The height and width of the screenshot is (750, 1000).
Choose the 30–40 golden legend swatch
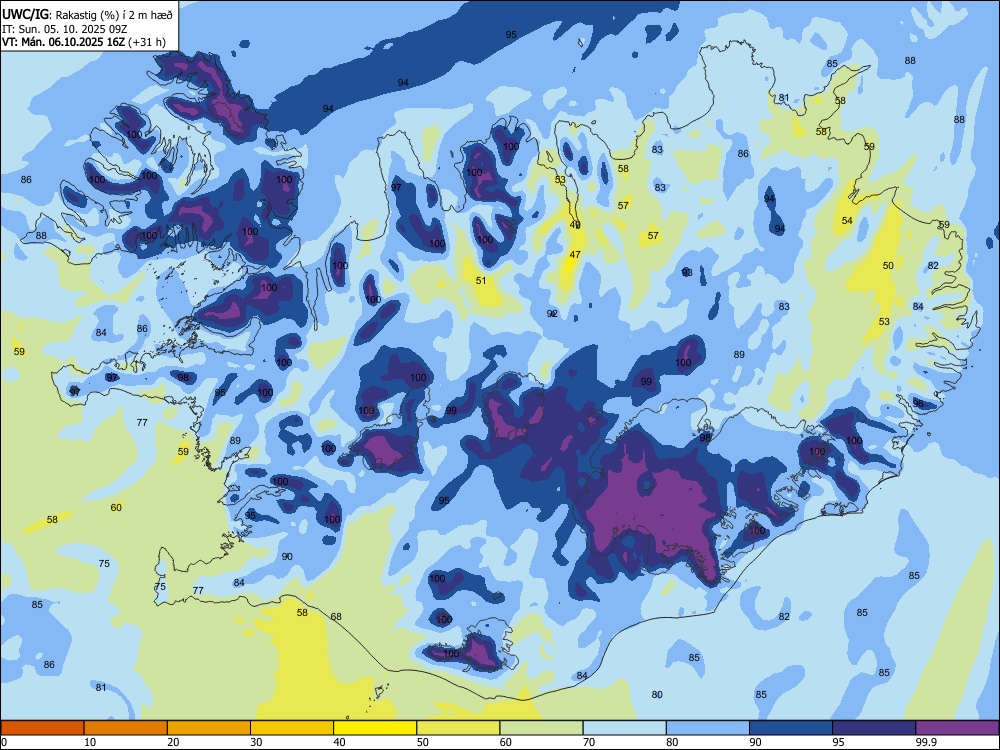(x=292, y=728)
